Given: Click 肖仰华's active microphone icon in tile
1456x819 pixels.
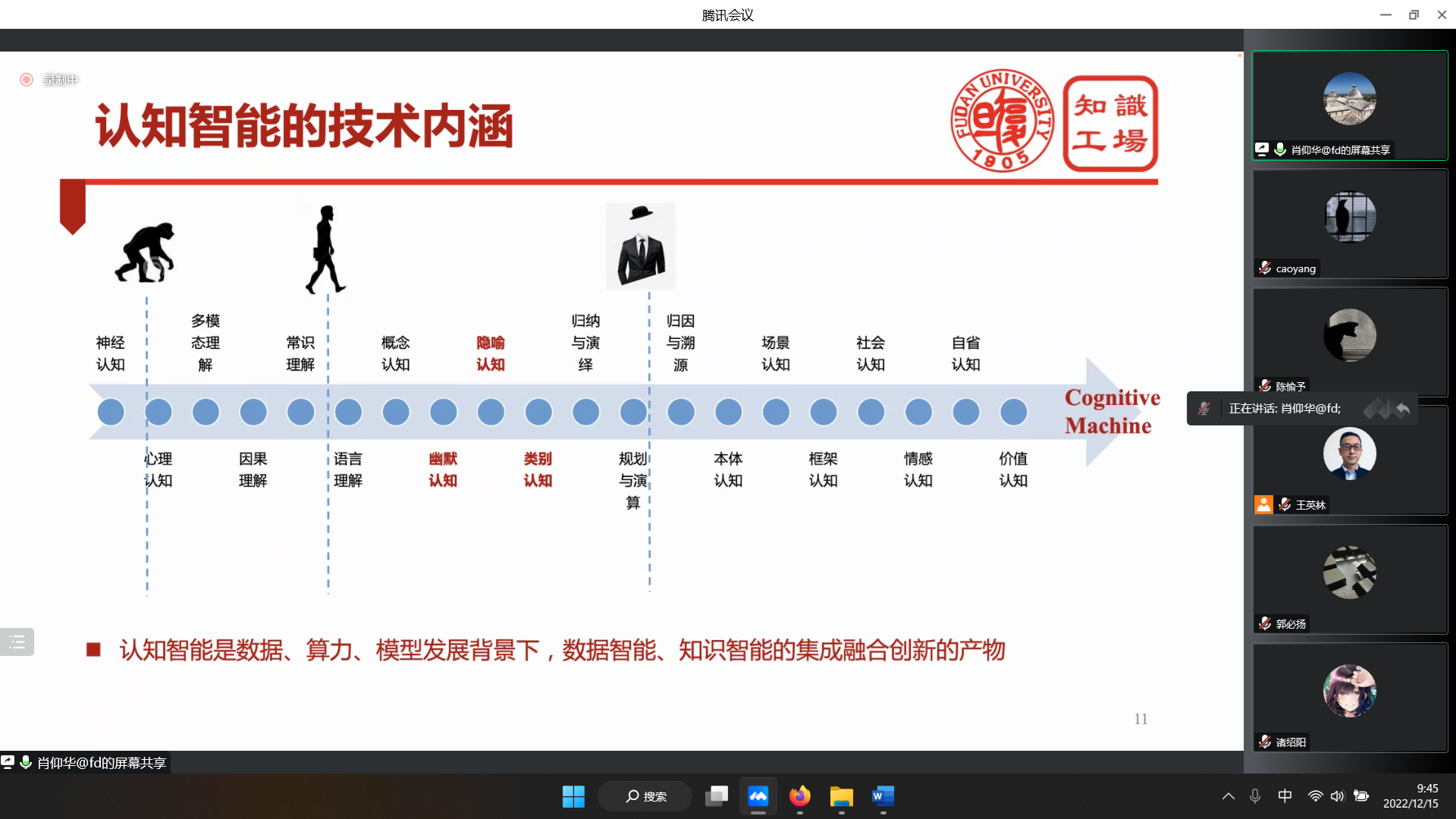Looking at the screenshot, I should 1280,149.
